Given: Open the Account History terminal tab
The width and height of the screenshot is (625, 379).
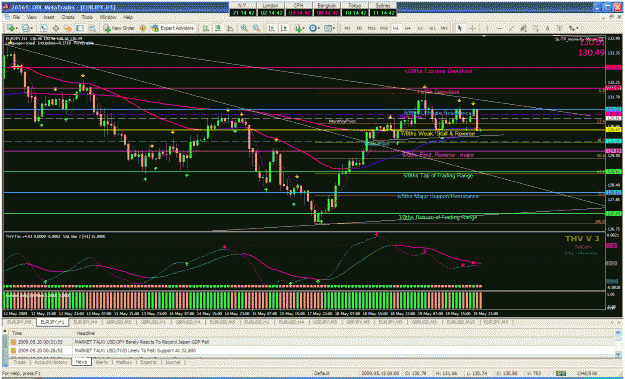Looking at the screenshot, I should point(52,362).
